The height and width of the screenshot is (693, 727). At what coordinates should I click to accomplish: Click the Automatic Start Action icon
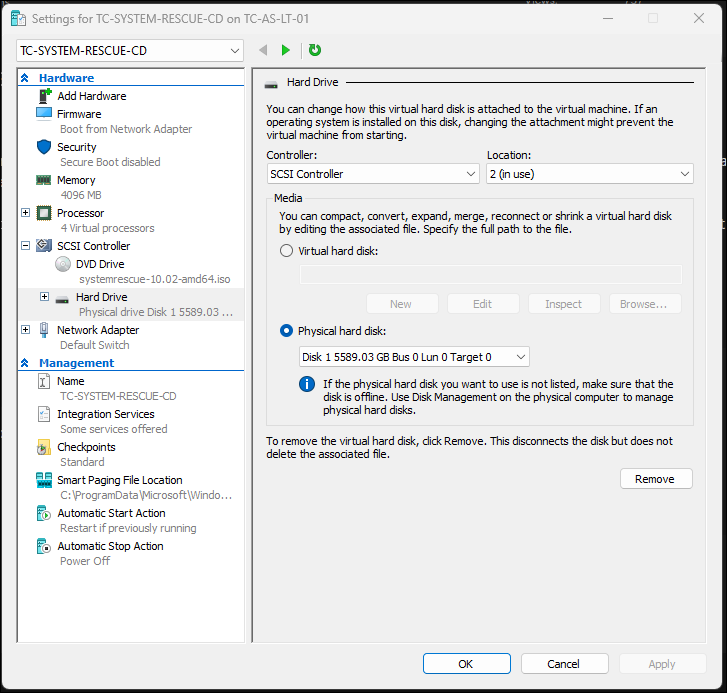44,513
